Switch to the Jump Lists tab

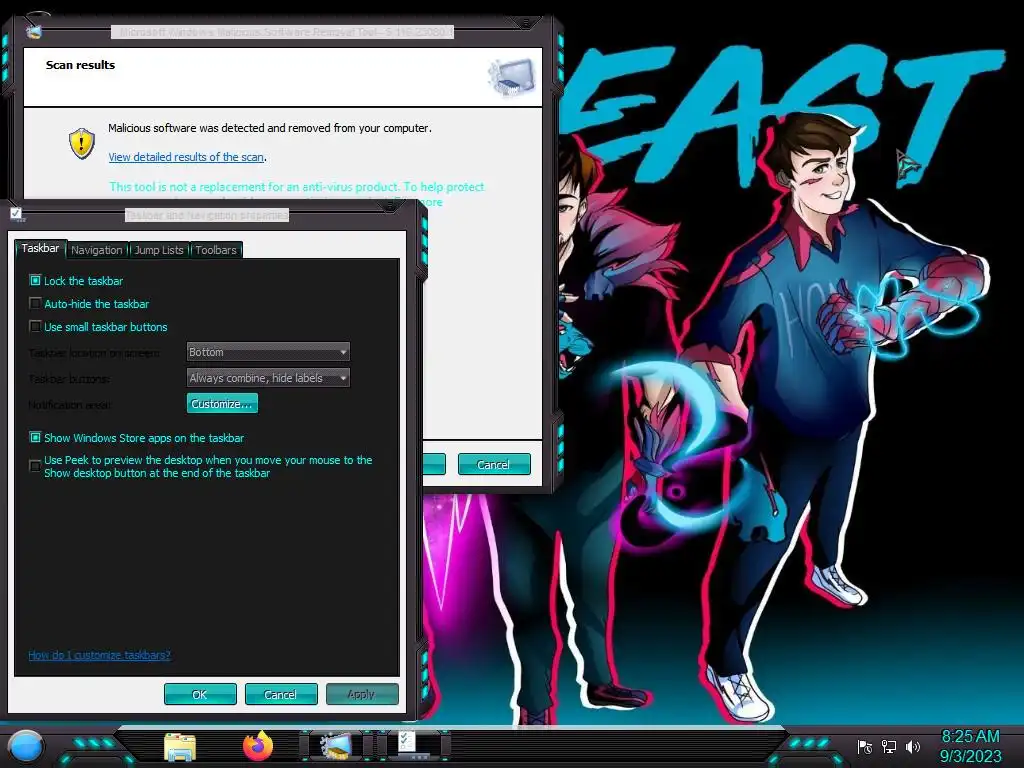point(159,250)
